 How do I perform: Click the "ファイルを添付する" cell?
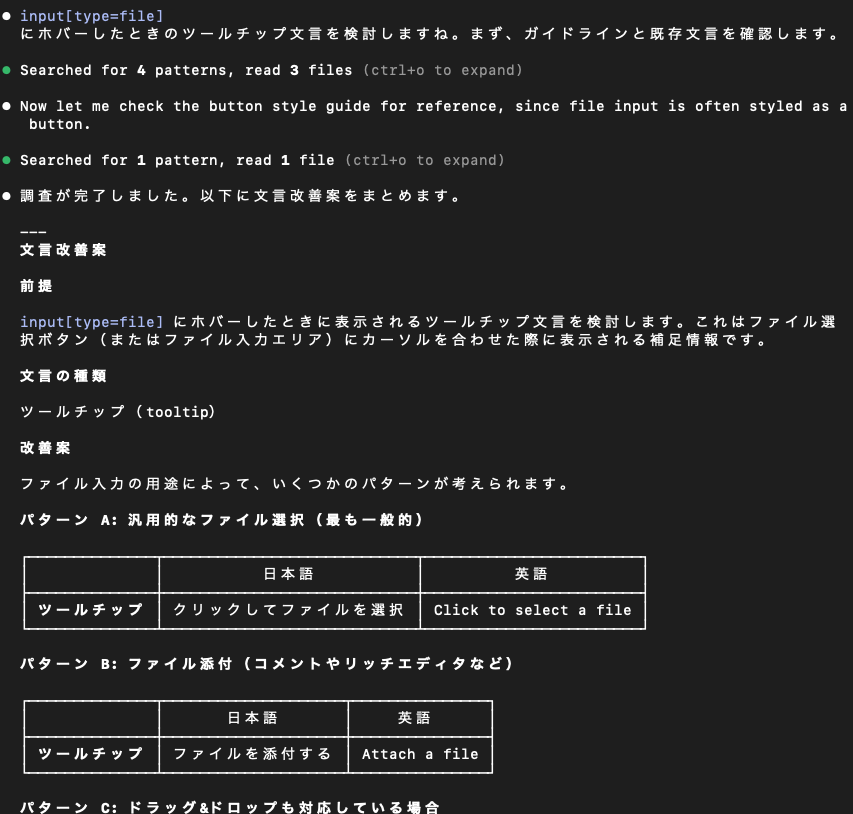(x=253, y=754)
